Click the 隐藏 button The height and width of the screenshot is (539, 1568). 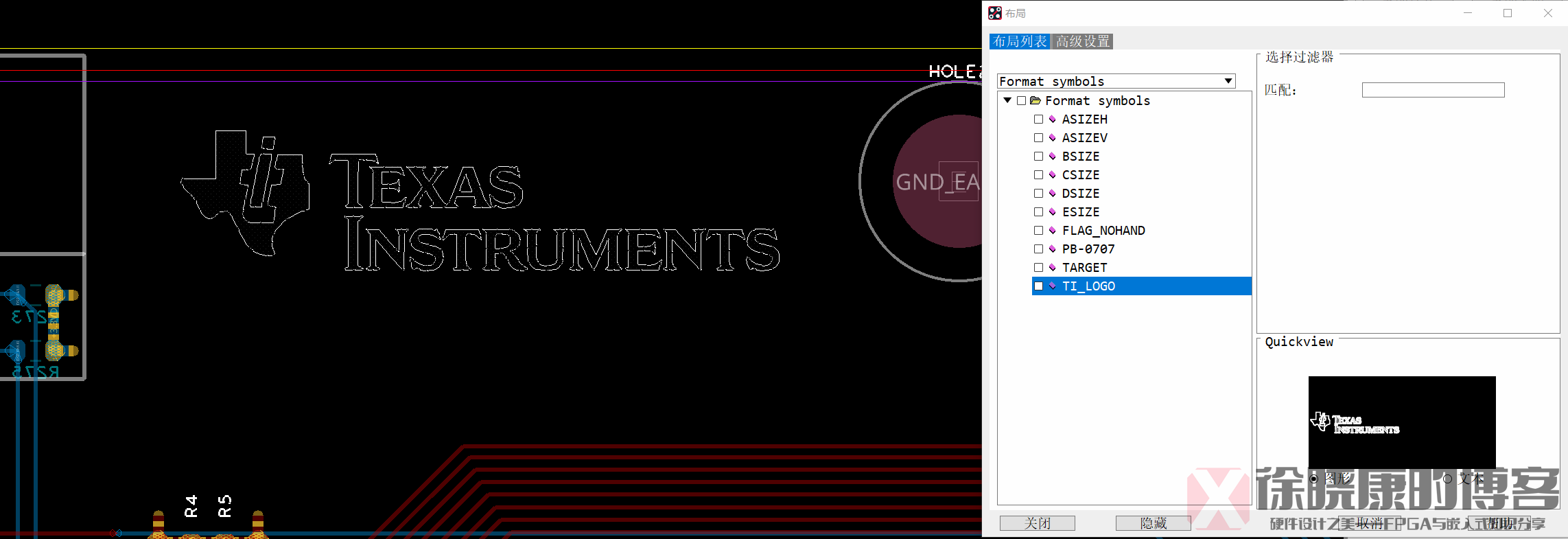point(1154,523)
